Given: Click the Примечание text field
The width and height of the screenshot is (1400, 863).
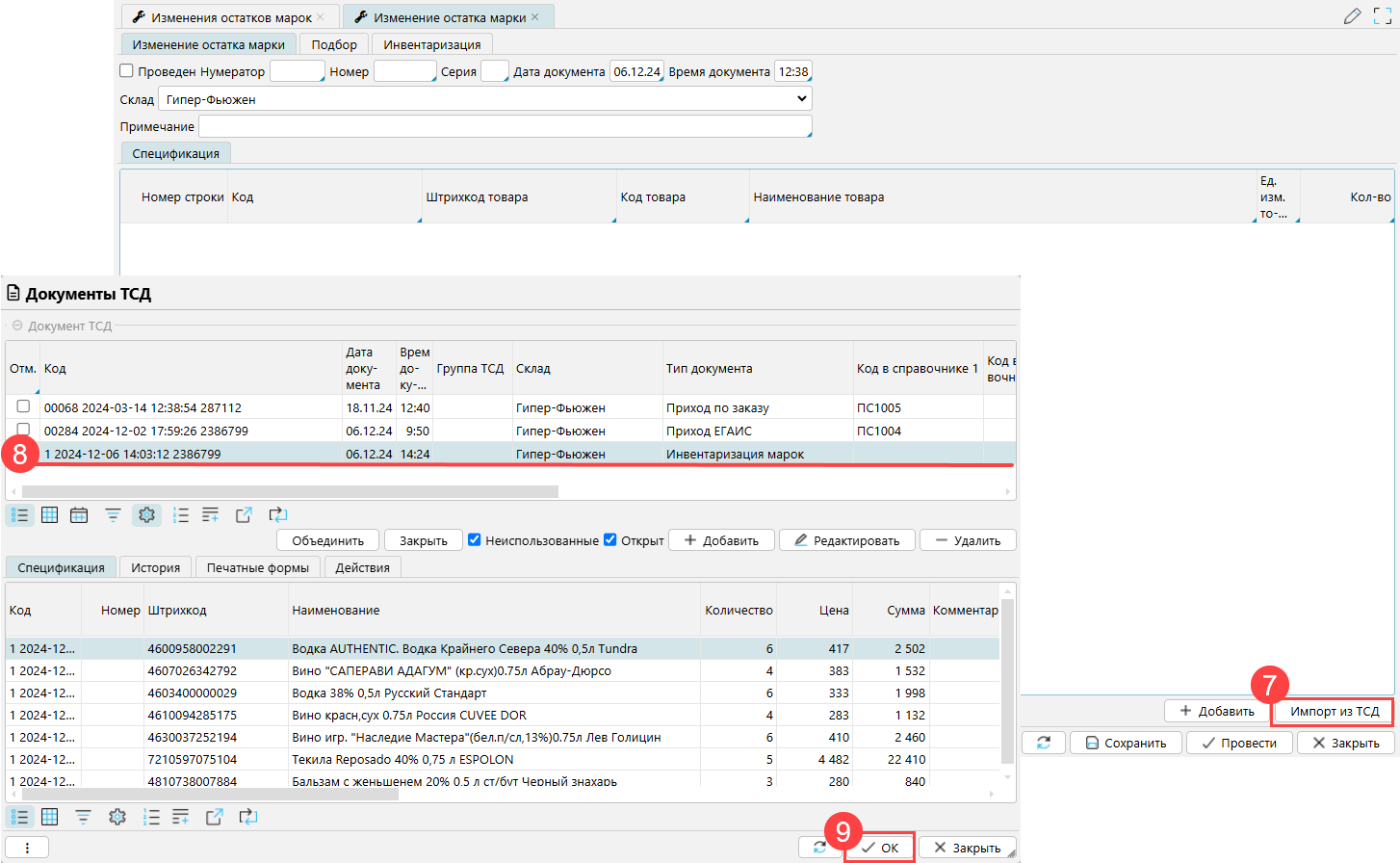Looking at the screenshot, I should [x=505, y=126].
